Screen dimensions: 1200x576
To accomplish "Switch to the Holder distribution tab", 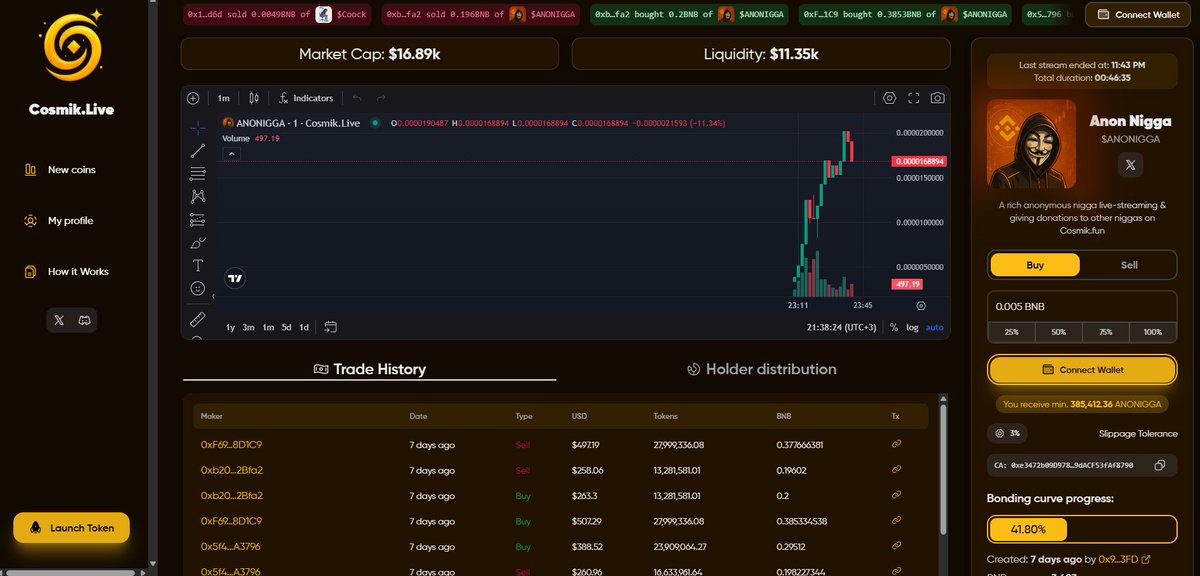I will (x=761, y=369).
